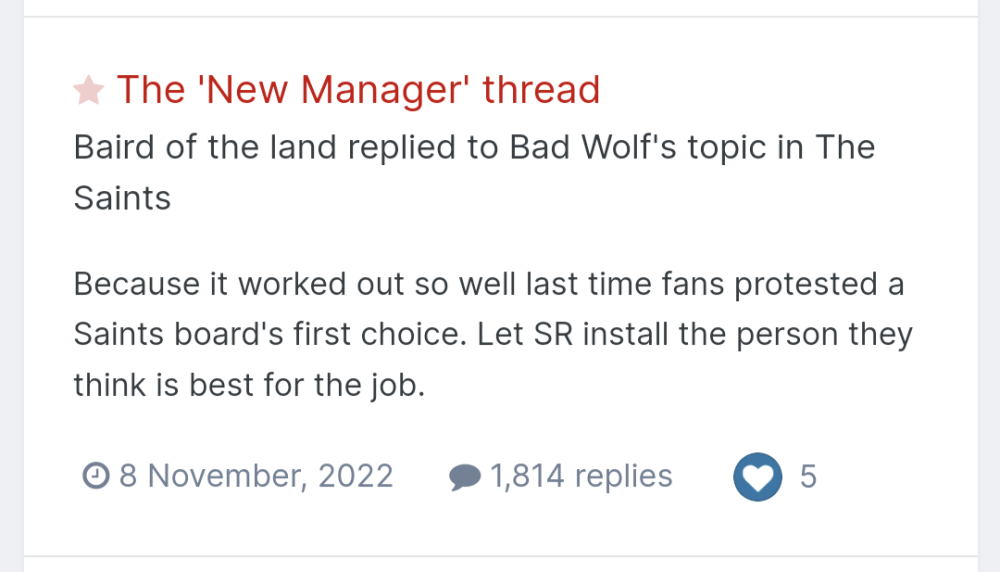1000x572 pixels.
Task: Click the post excerpt starting 'Because it worked'
Action: pyautogui.click(x=488, y=334)
